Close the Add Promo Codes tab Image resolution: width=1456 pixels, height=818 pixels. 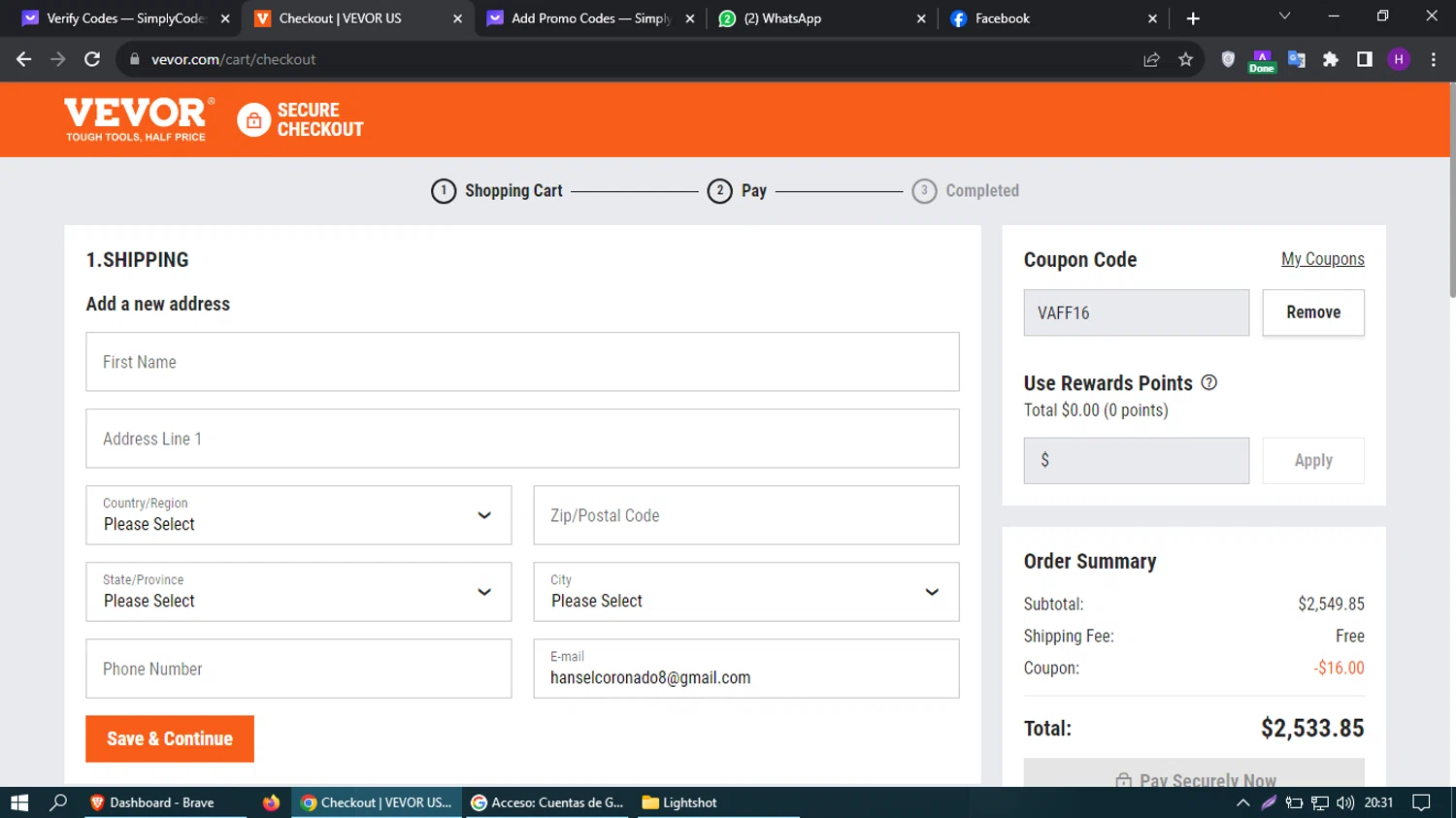coord(690,18)
